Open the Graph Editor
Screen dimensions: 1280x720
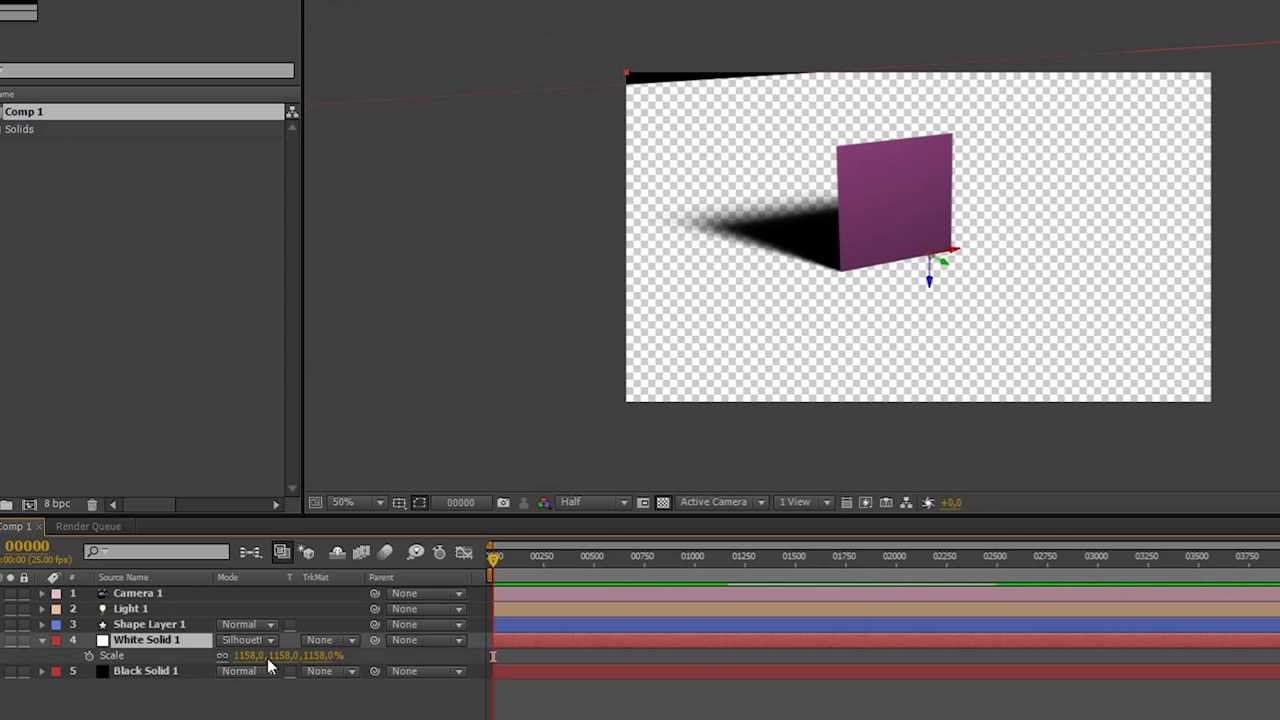(x=464, y=552)
